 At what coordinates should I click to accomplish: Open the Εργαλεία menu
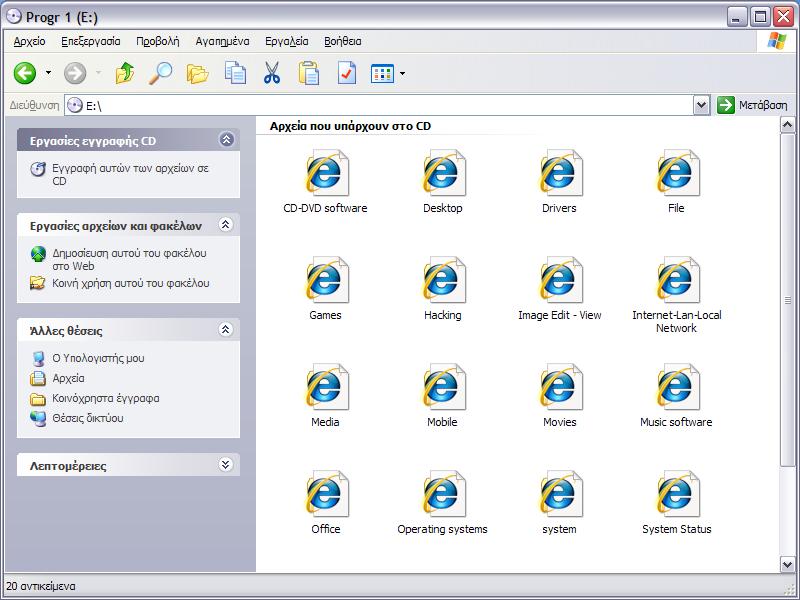[x=287, y=41]
